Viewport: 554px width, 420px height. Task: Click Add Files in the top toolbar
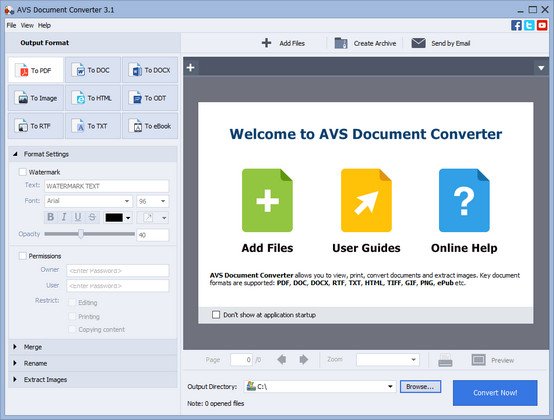(283, 43)
